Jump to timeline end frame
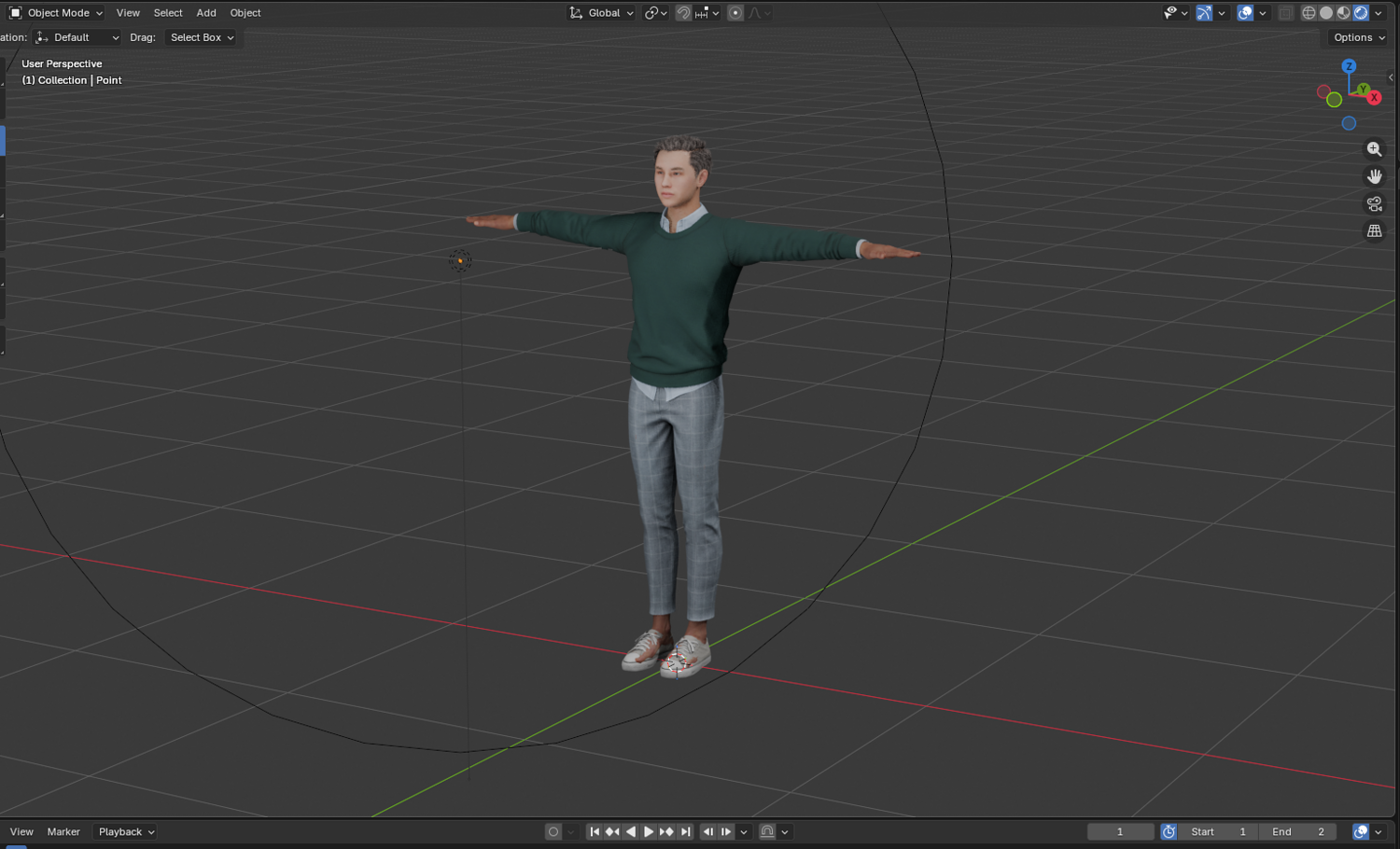The image size is (1400, 849). (x=685, y=831)
